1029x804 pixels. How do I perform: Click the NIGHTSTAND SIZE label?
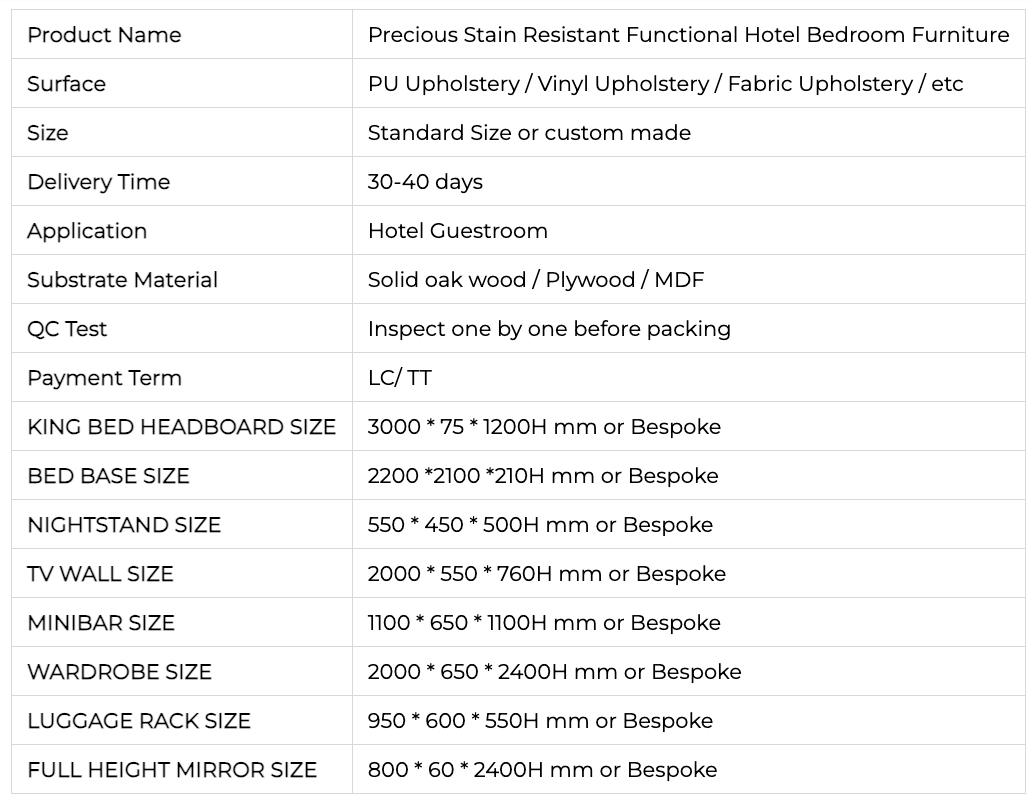pyautogui.click(x=124, y=525)
